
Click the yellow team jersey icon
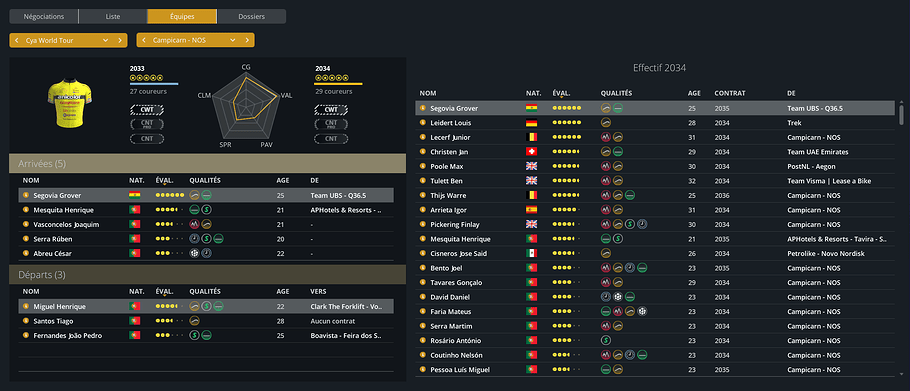(x=70, y=103)
